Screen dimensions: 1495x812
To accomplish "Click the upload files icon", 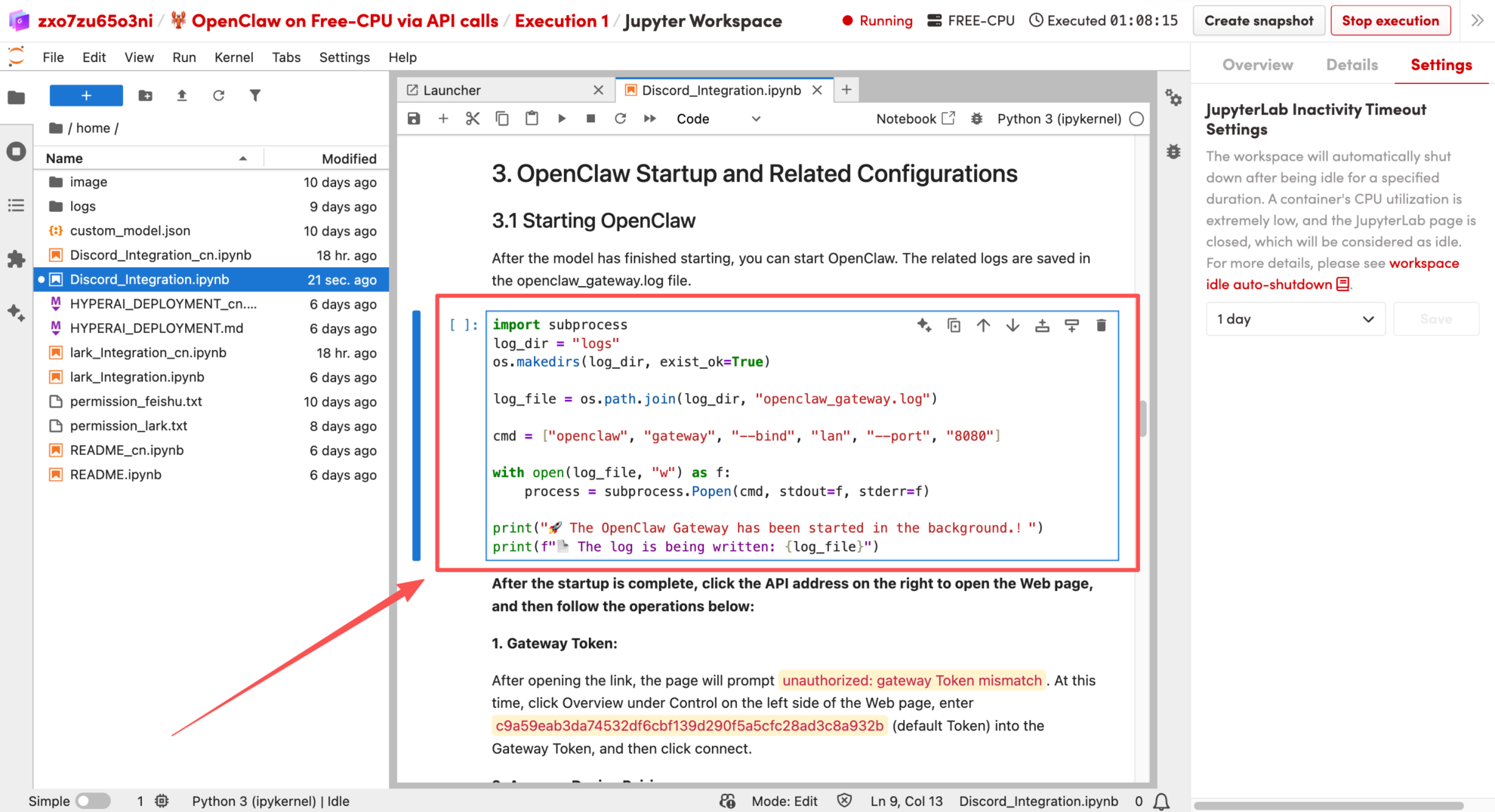I will pos(181,96).
